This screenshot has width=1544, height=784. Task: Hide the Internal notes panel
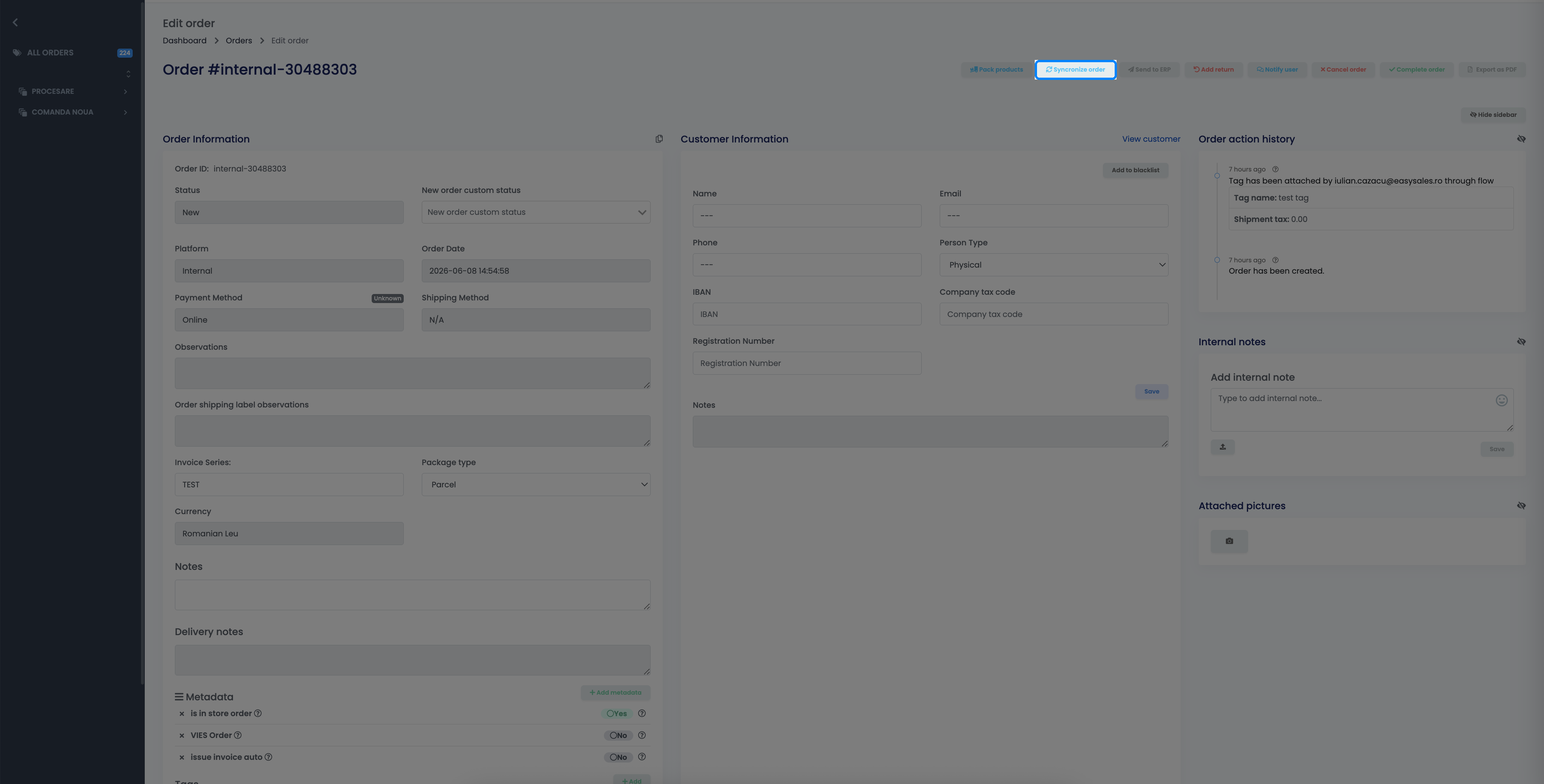(1521, 341)
